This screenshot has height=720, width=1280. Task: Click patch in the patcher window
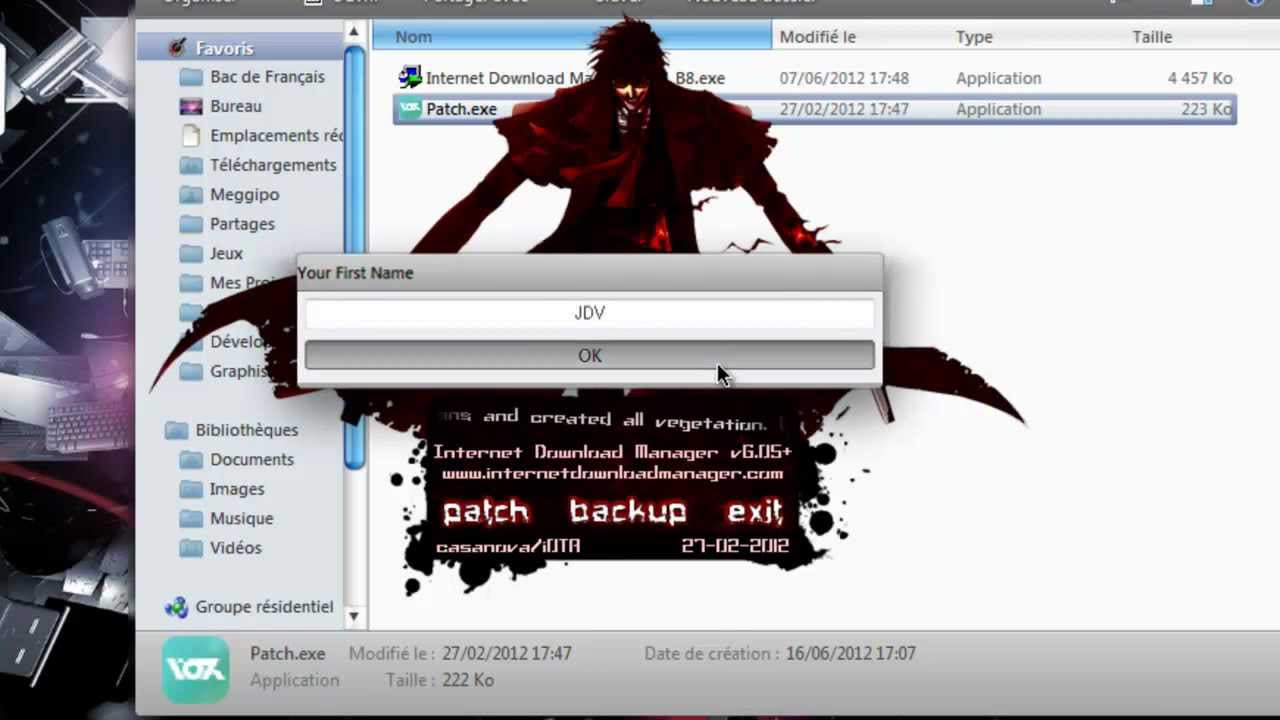[x=485, y=512]
